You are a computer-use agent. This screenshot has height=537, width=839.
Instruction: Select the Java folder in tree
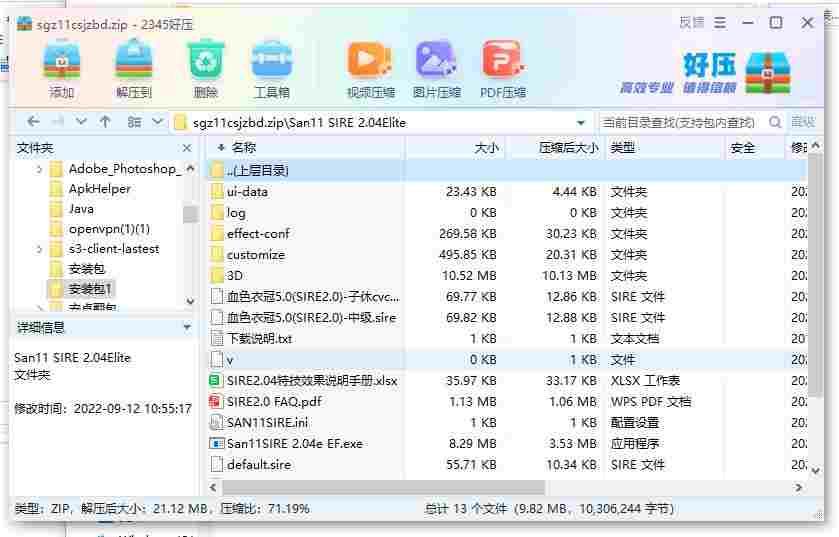[81, 209]
